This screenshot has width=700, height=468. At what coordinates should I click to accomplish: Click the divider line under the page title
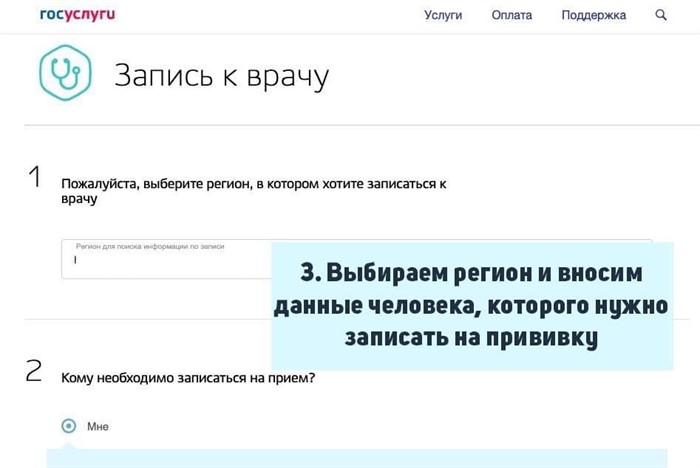click(360, 125)
